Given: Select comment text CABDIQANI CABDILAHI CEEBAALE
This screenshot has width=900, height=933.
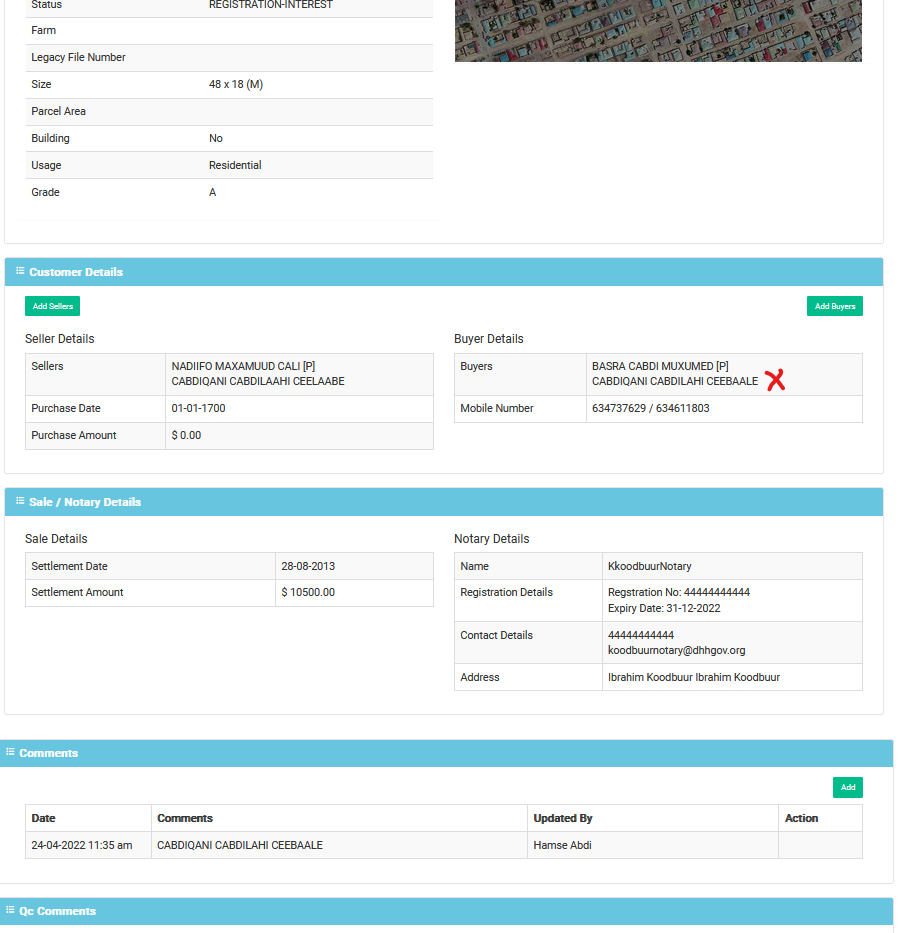Looking at the screenshot, I should coord(240,845).
